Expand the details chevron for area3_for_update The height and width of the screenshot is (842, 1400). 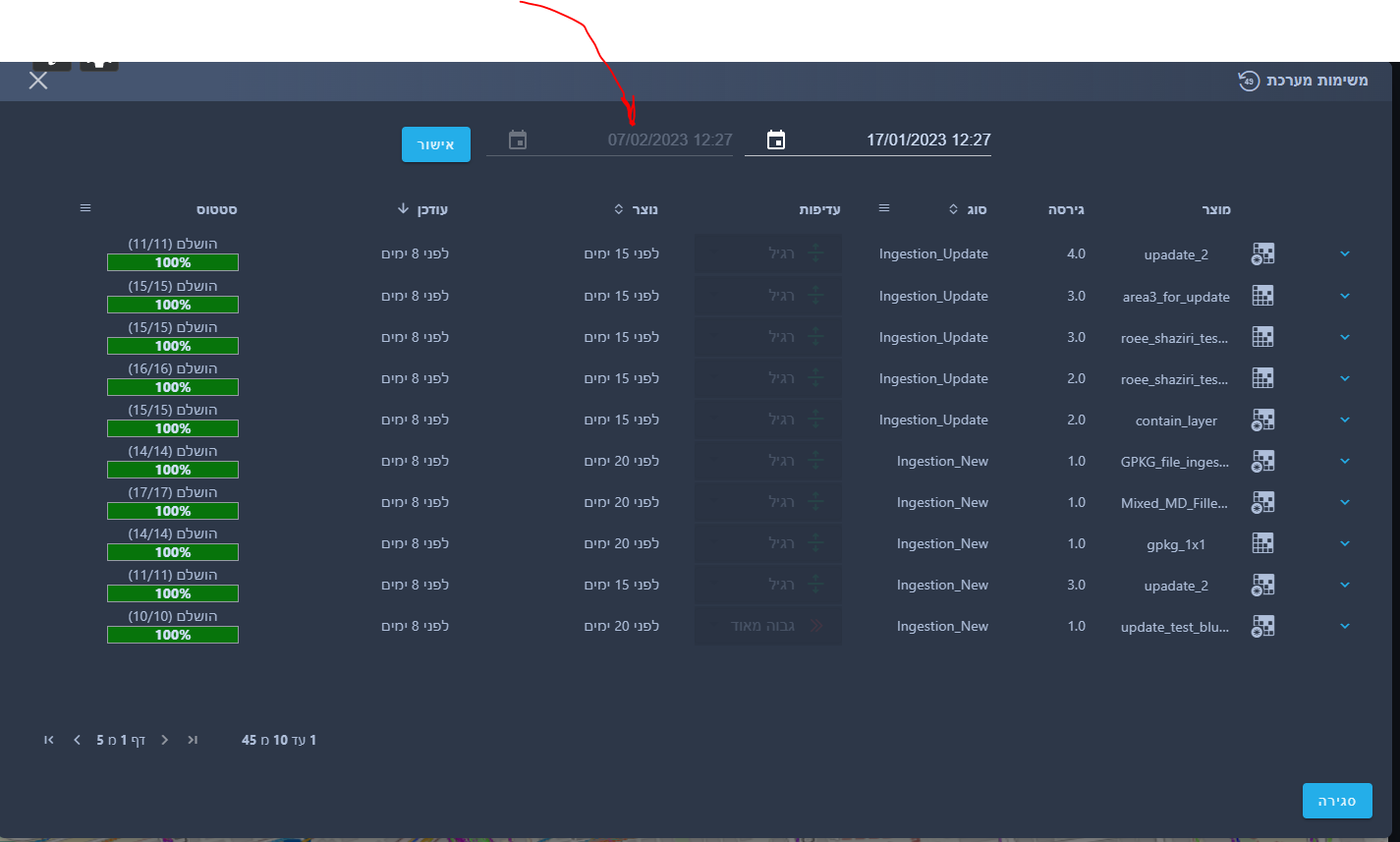1345,296
